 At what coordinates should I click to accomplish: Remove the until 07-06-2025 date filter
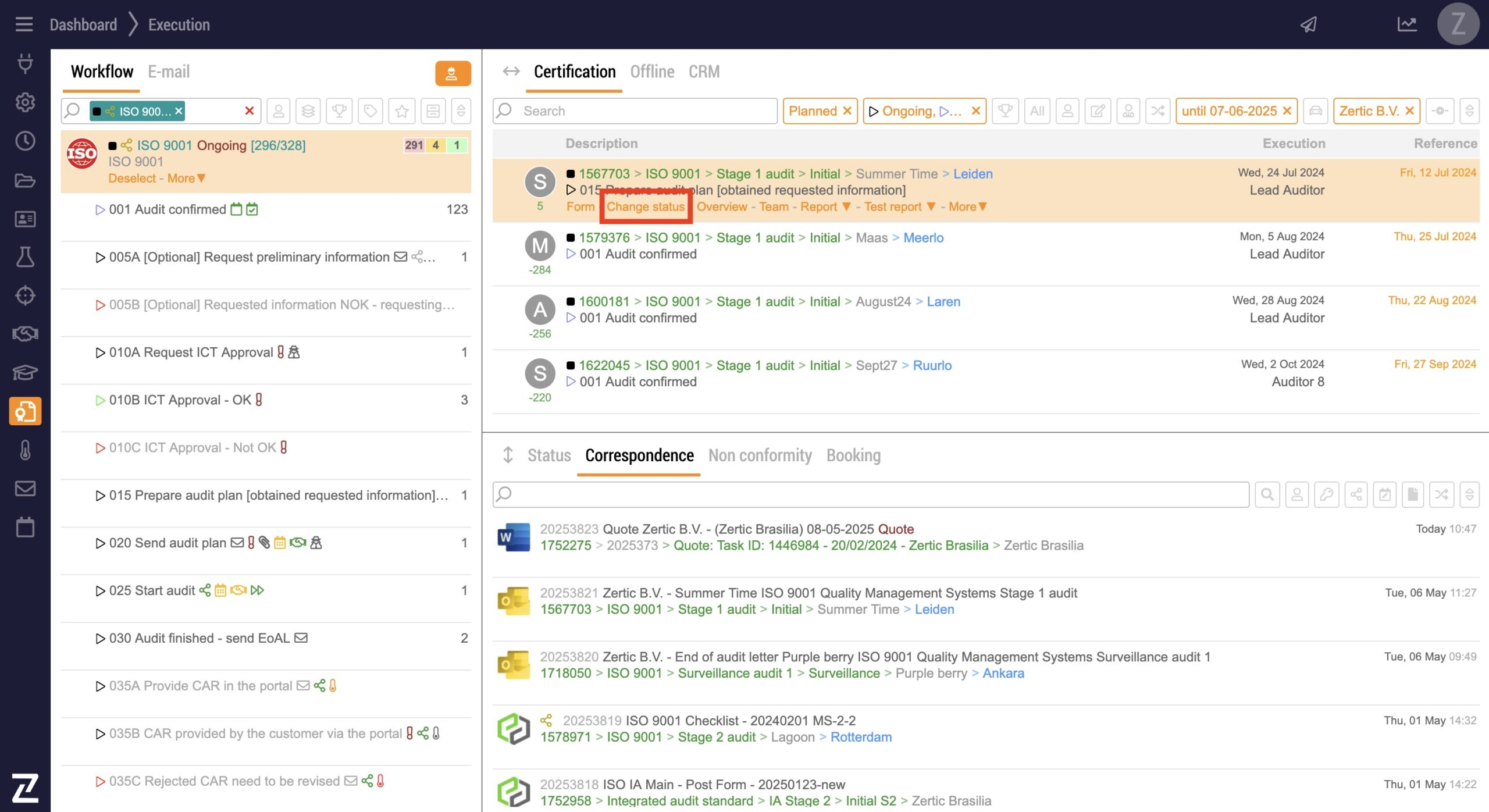(x=1287, y=111)
